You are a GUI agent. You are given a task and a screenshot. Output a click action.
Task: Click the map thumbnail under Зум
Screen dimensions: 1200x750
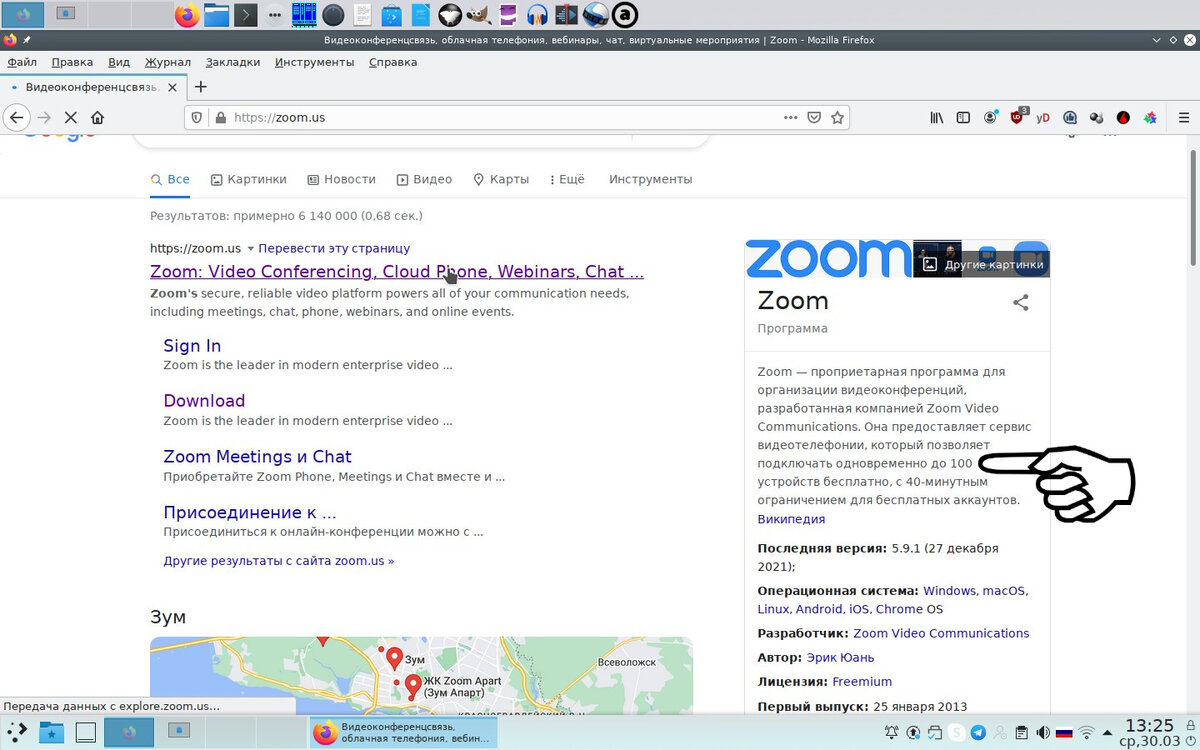click(421, 676)
